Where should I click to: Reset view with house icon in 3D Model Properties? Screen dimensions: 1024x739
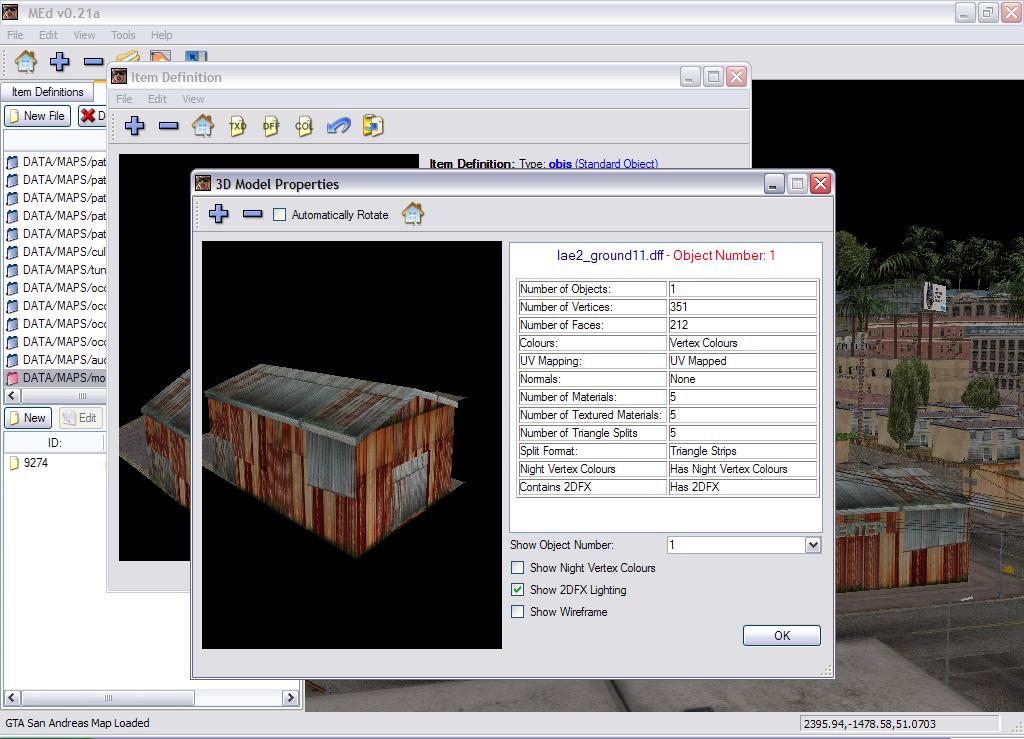click(413, 213)
